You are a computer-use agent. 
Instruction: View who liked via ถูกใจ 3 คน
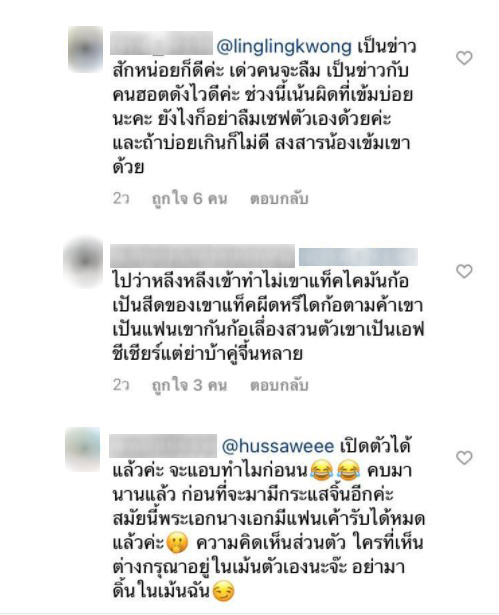pos(189,386)
